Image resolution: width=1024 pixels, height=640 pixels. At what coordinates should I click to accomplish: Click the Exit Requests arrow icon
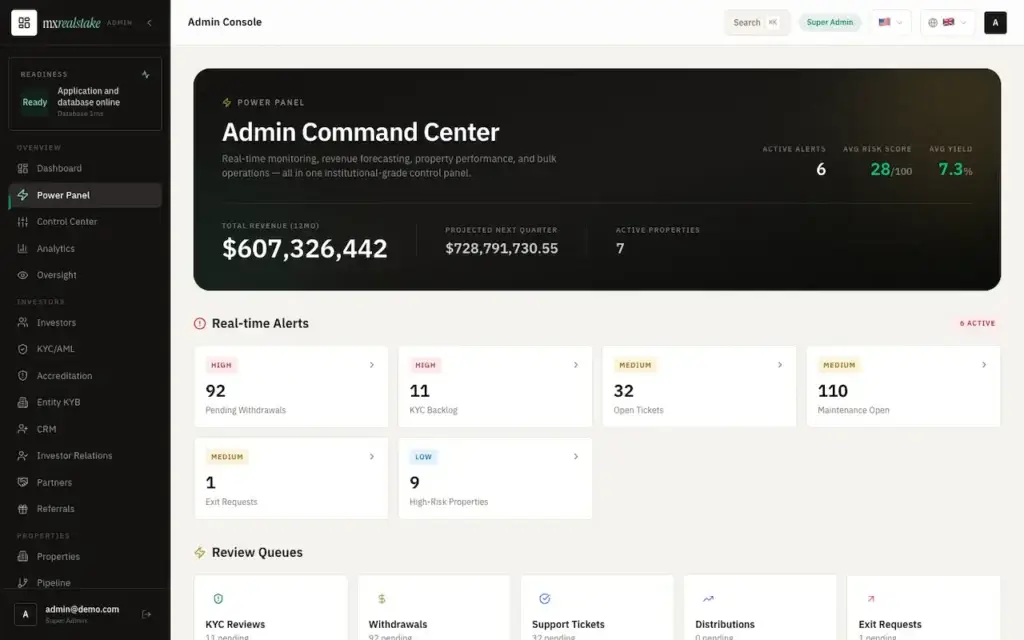[x=871, y=599]
